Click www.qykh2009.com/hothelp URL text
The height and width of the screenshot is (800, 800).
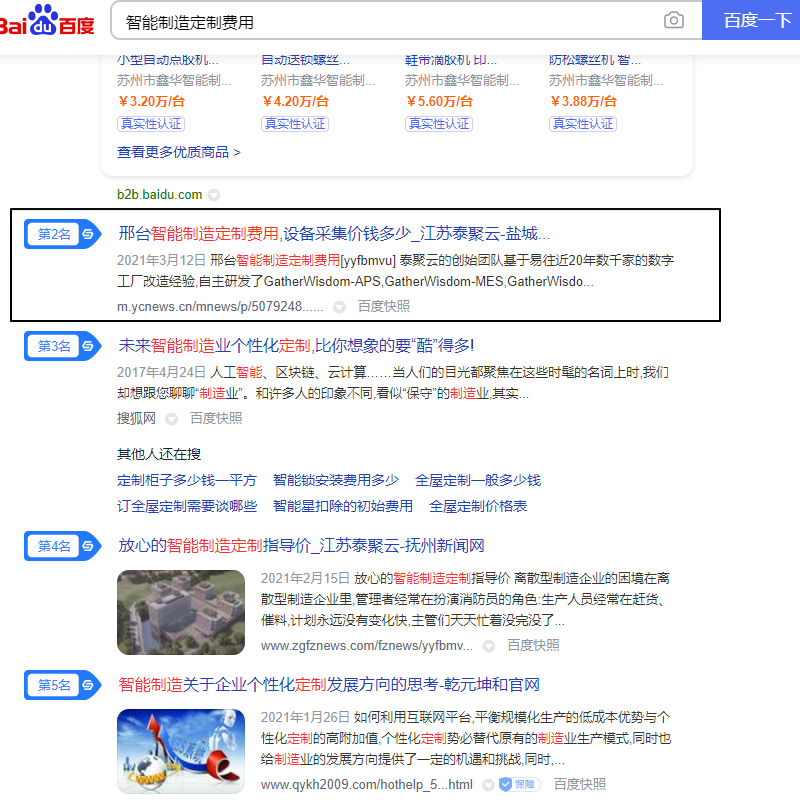click(x=367, y=785)
